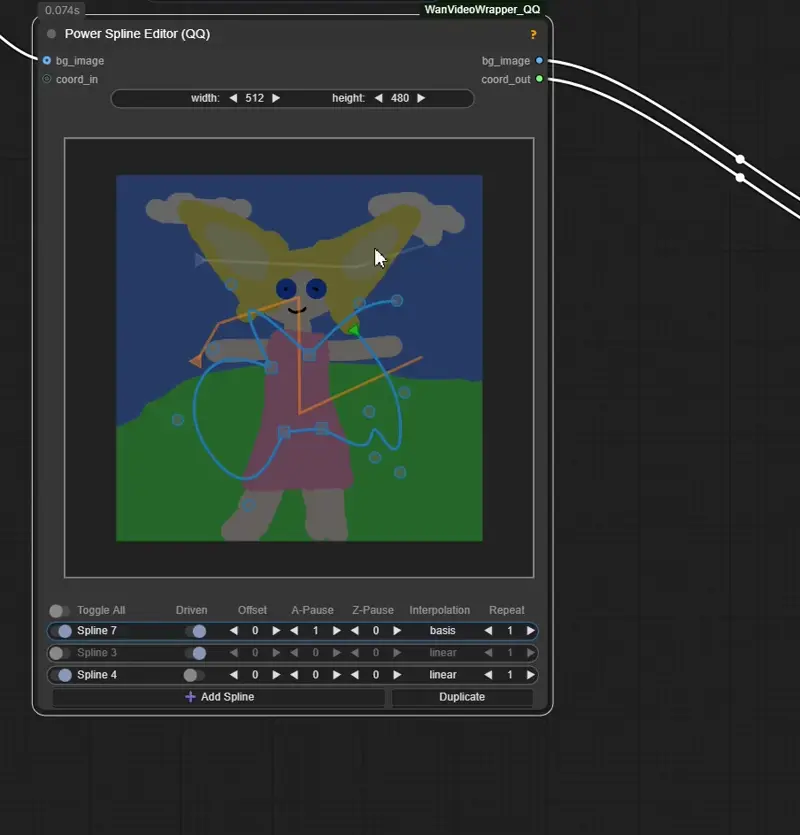Click the orange arrow spline endpoint on canvas
Viewport: 800px width, 835px height.
tap(196, 362)
